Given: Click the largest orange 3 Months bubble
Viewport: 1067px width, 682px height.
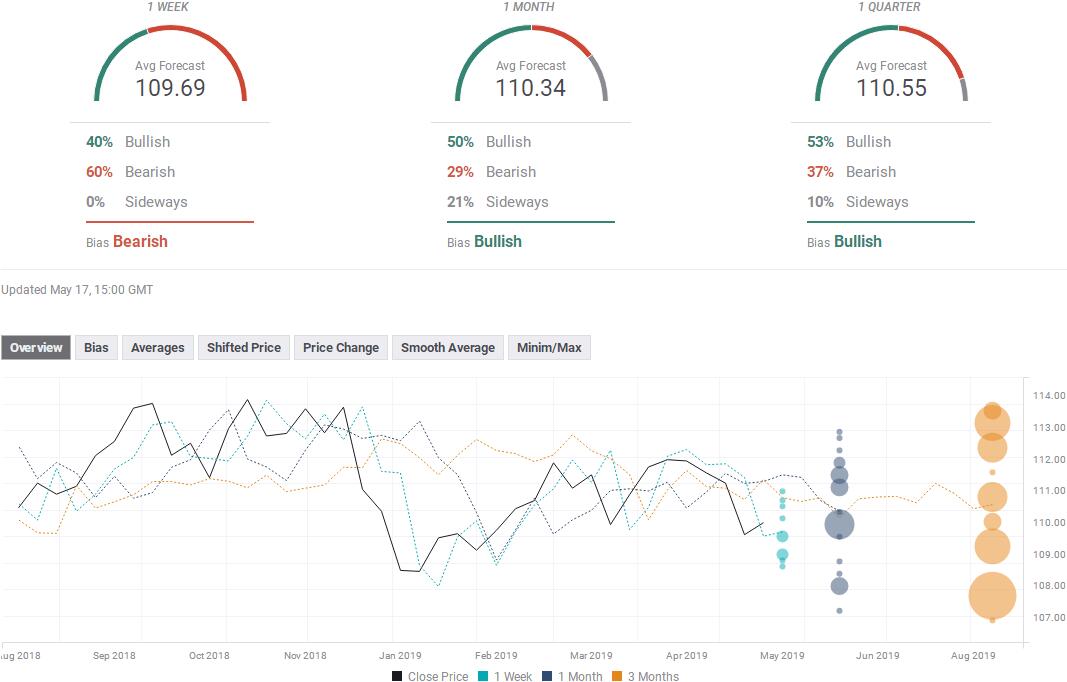Looking at the screenshot, I should click(x=992, y=597).
